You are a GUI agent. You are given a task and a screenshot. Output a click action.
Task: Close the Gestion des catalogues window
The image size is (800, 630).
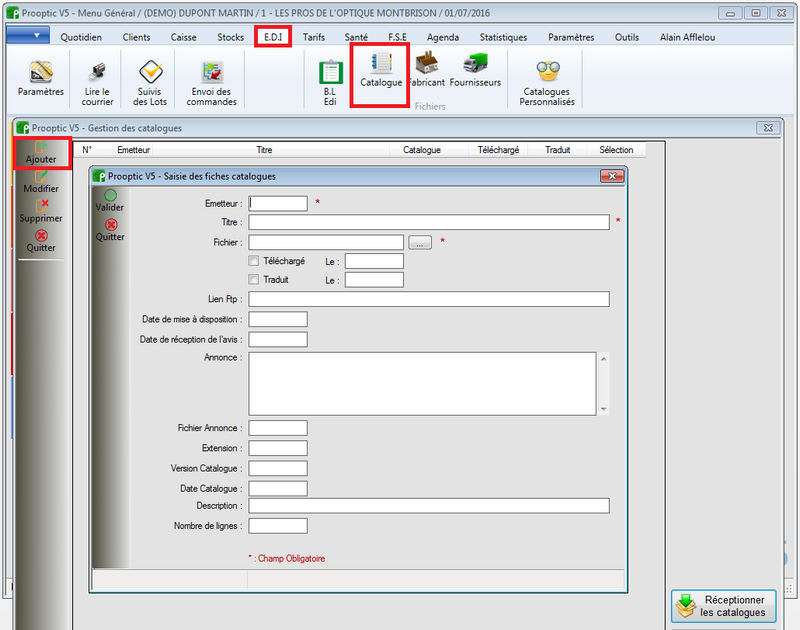coord(768,128)
